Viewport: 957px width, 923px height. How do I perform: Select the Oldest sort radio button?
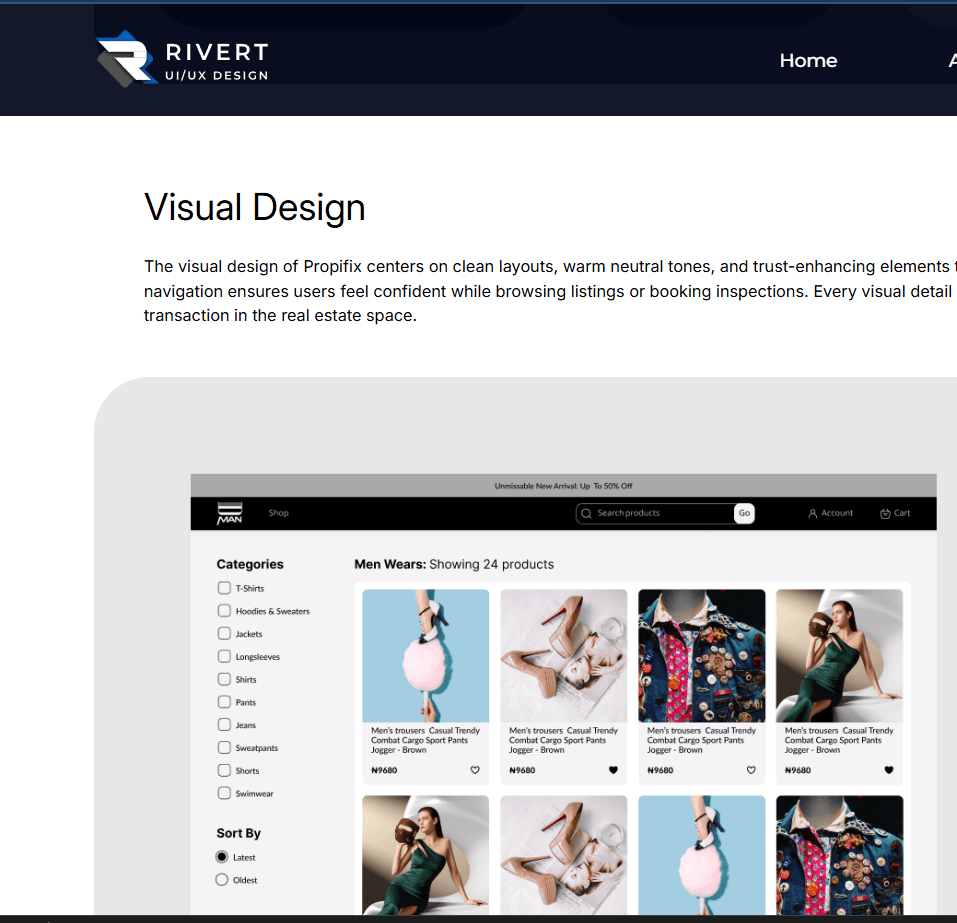tap(222, 880)
